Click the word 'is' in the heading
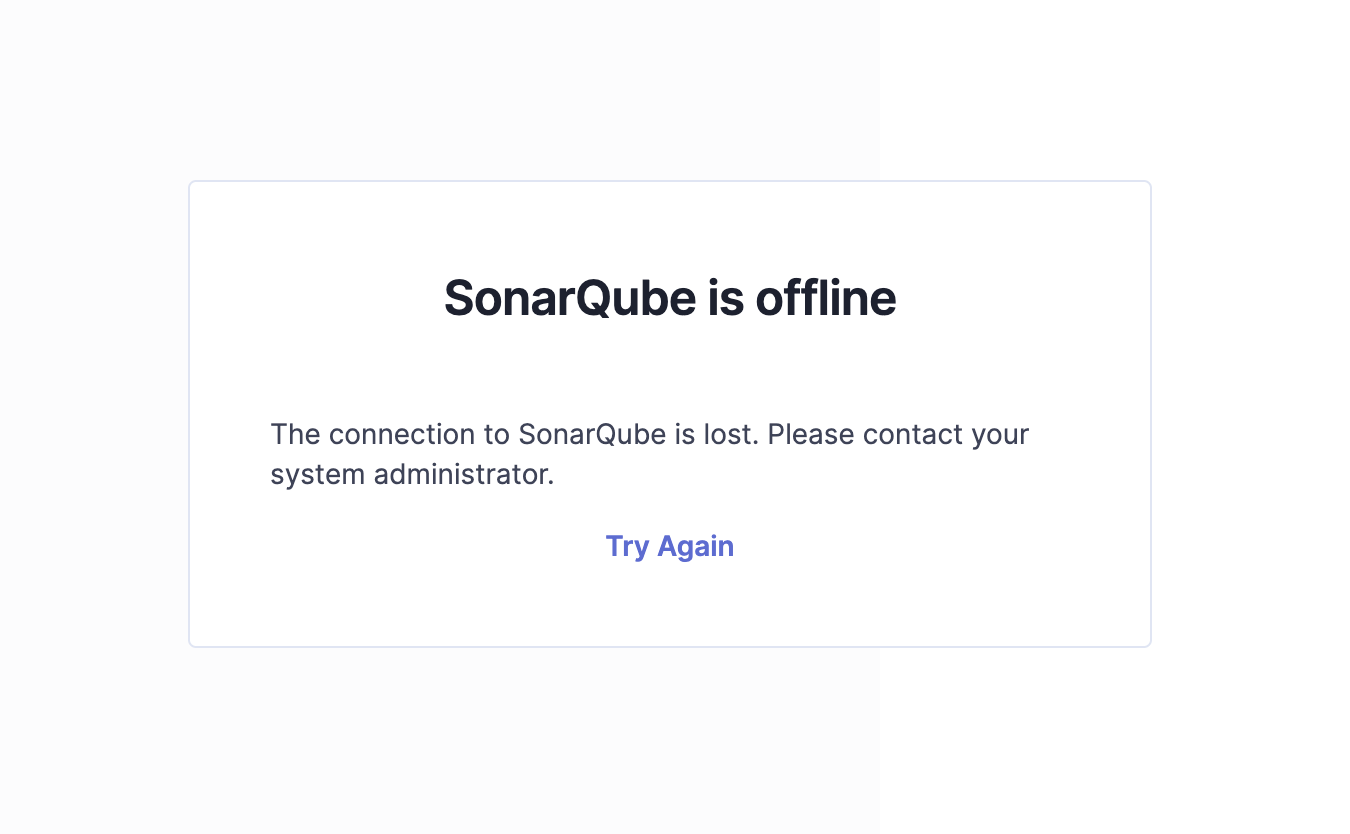The height and width of the screenshot is (834, 1350). [x=725, y=298]
